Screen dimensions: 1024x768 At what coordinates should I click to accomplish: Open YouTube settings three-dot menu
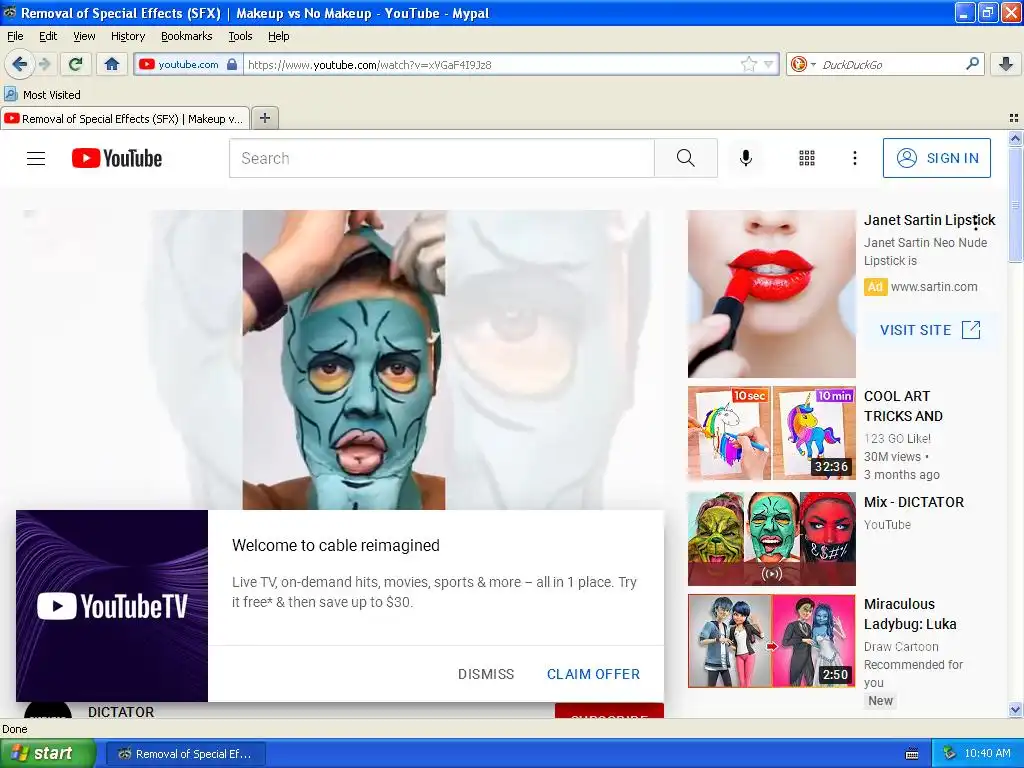[855, 158]
